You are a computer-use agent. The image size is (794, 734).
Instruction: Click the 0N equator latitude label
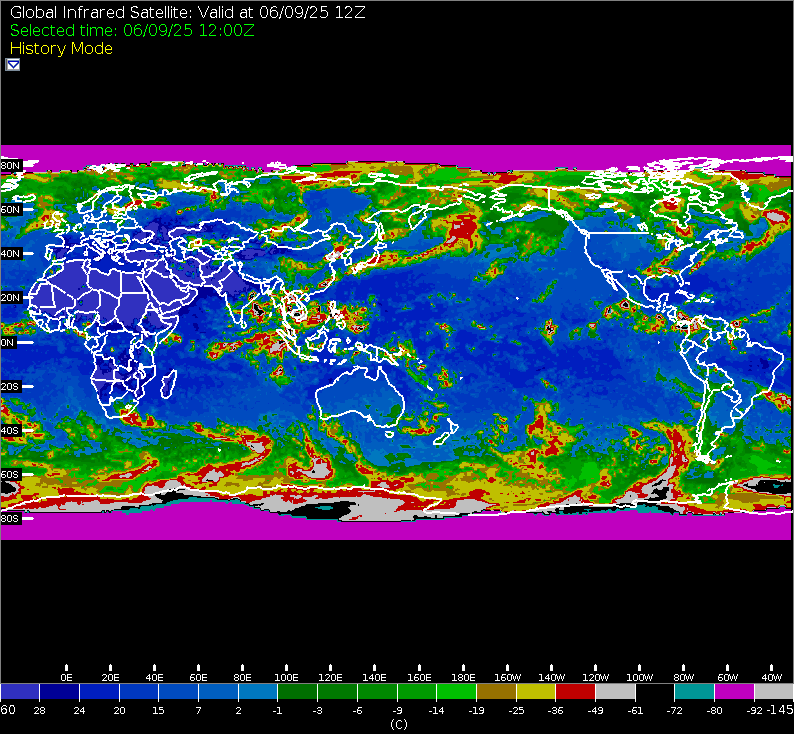8,342
